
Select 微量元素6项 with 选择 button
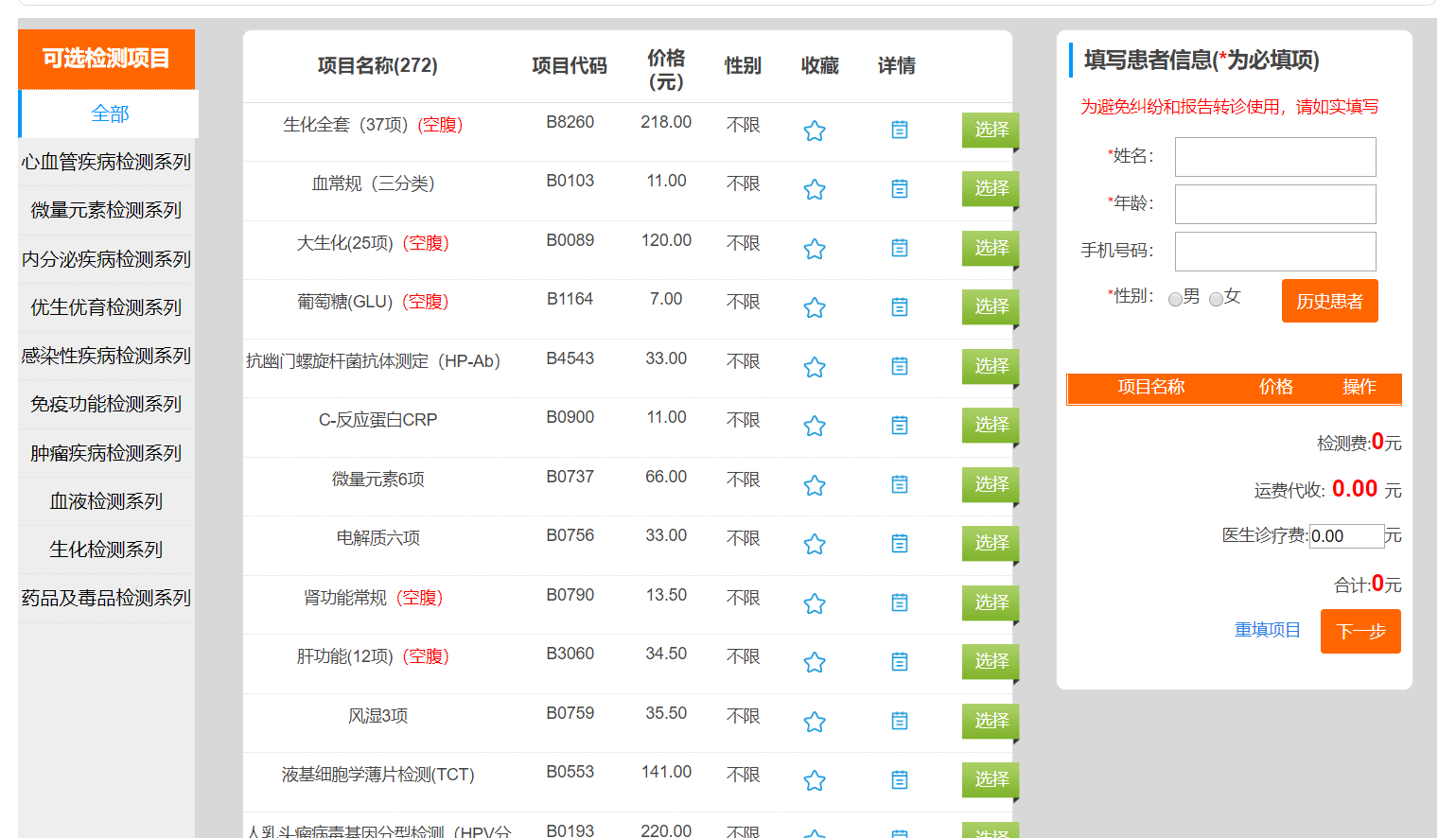point(991,485)
